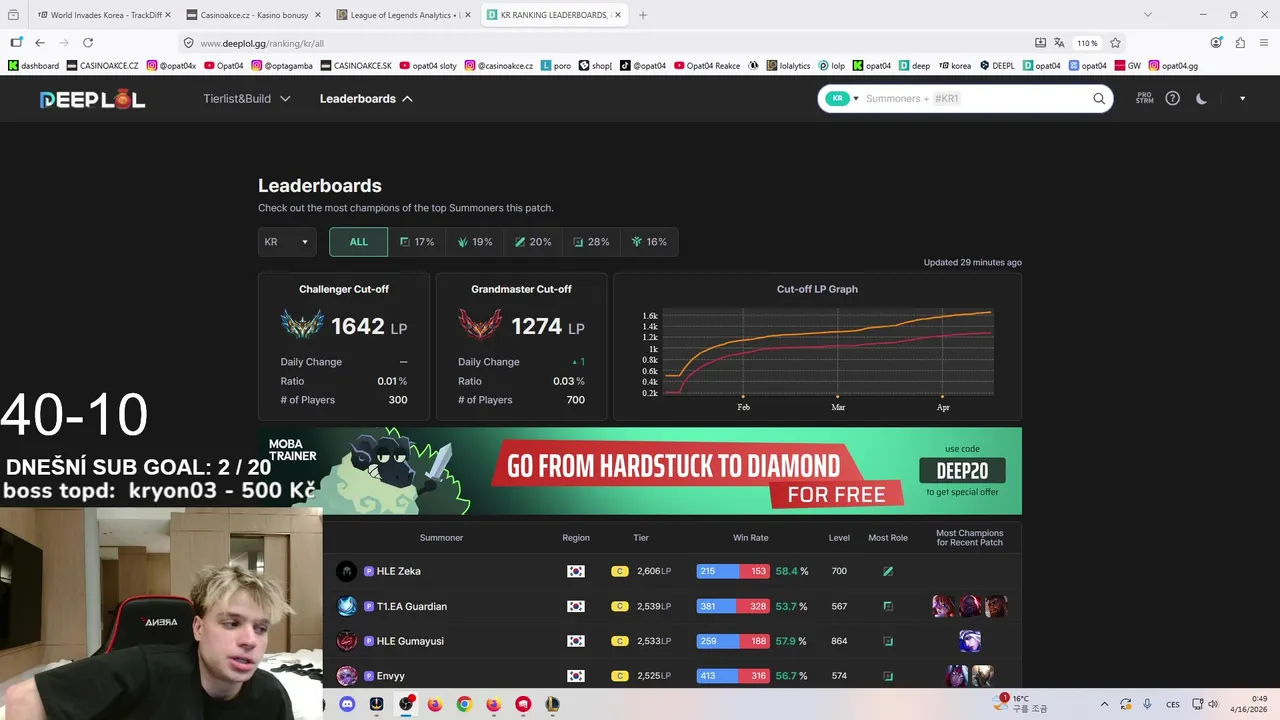The image size is (1280, 720).
Task: Open the DEEPL bookmark
Action: 997,66
